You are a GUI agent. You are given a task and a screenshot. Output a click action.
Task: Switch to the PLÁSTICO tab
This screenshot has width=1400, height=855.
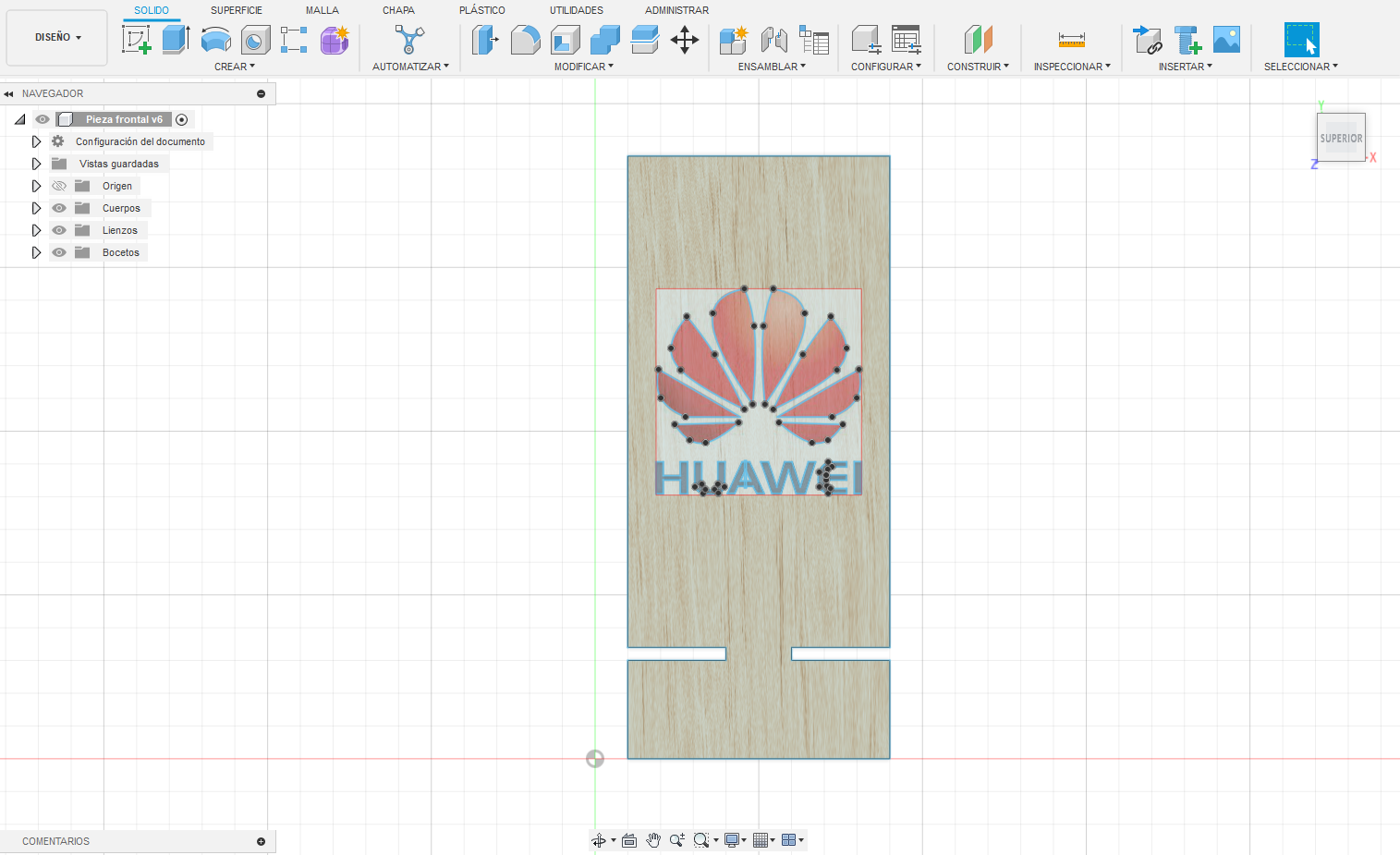click(x=482, y=10)
